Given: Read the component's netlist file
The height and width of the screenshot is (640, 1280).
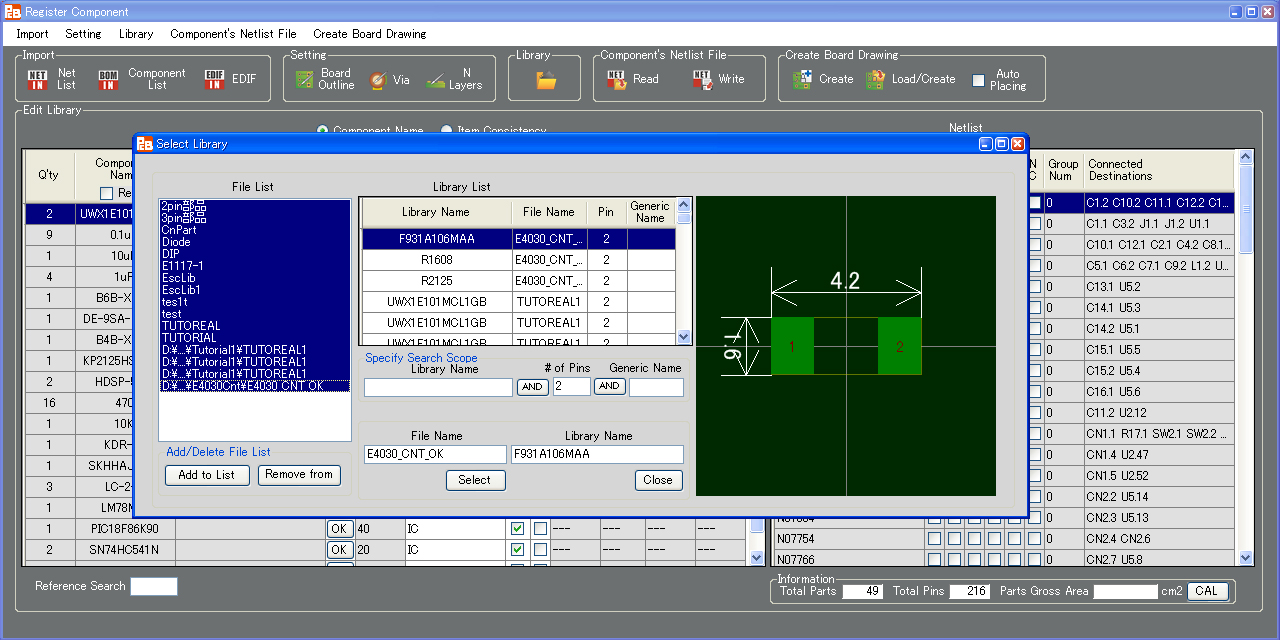Looking at the screenshot, I should [617, 80].
